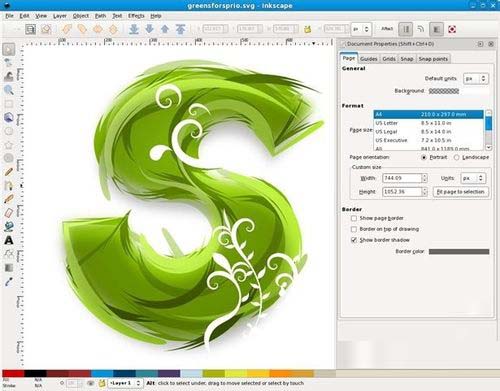Click page size list scroll-down arrow
Viewport: 500px width, 391px height.
point(489,147)
